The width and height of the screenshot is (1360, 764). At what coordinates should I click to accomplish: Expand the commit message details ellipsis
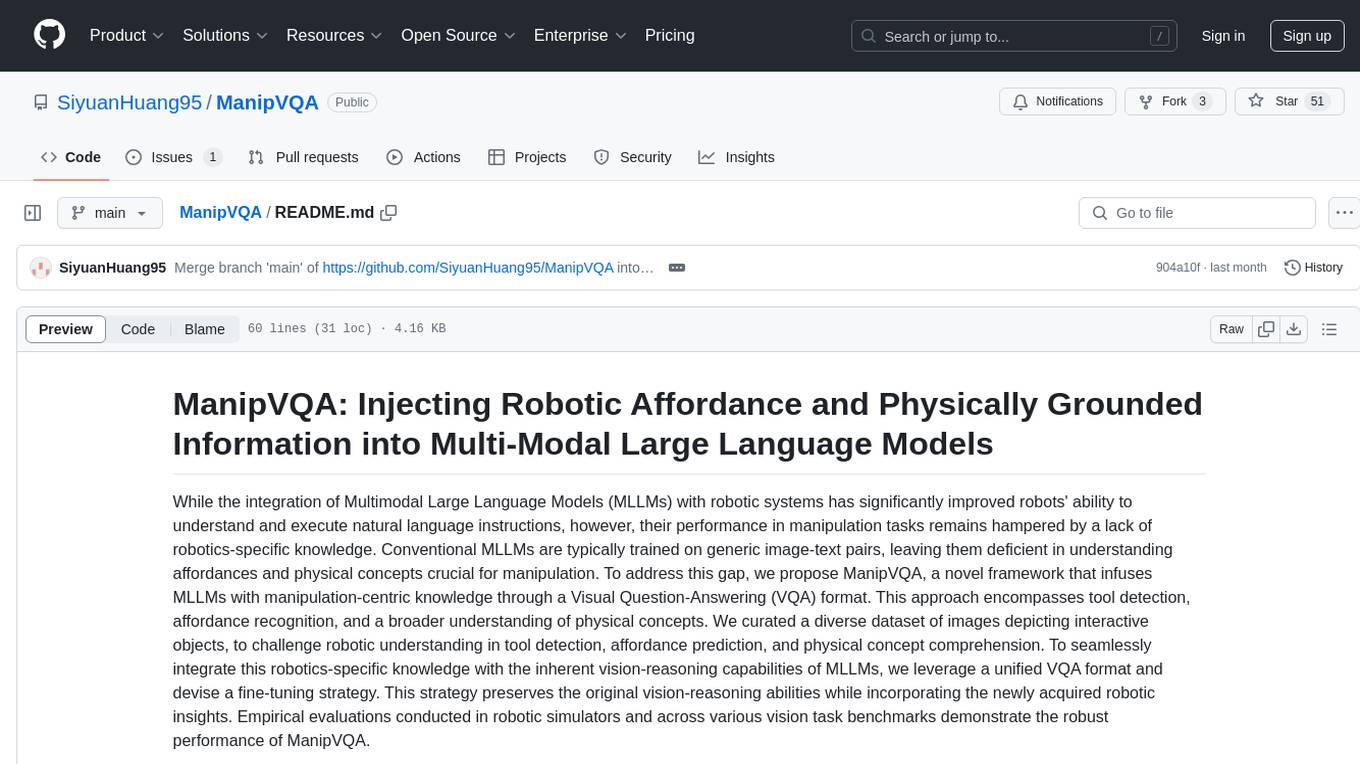click(677, 268)
